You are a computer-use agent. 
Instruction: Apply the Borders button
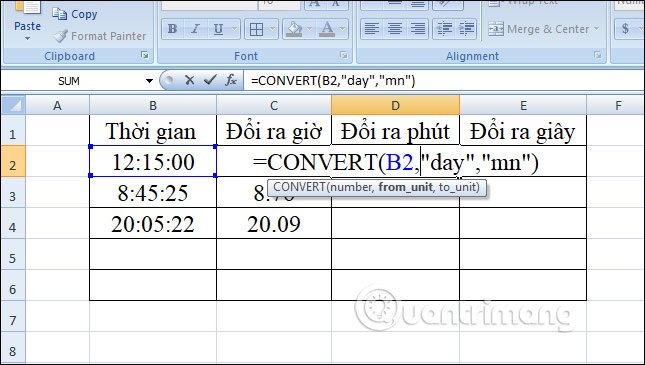pyautogui.click(x=256, y=29)
